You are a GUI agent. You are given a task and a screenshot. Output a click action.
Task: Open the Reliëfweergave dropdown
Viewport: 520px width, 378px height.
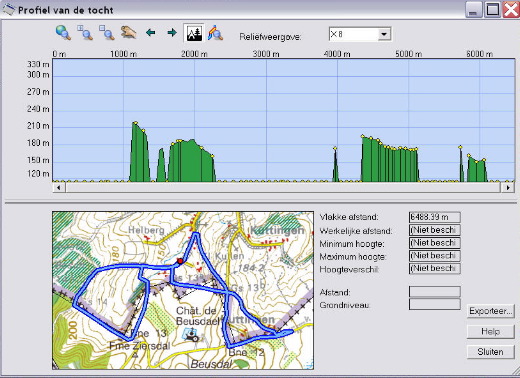[x=384, y=34]
